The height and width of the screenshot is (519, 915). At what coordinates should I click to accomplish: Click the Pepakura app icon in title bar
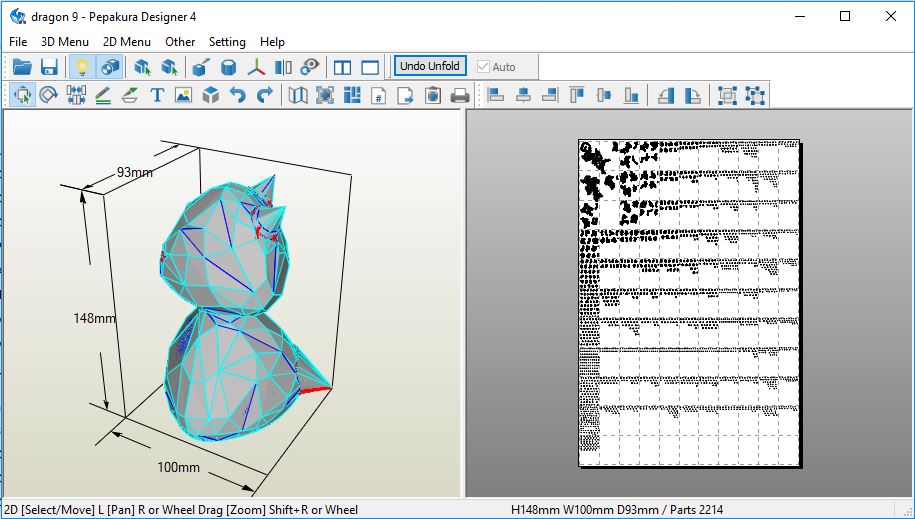(18, 16)
